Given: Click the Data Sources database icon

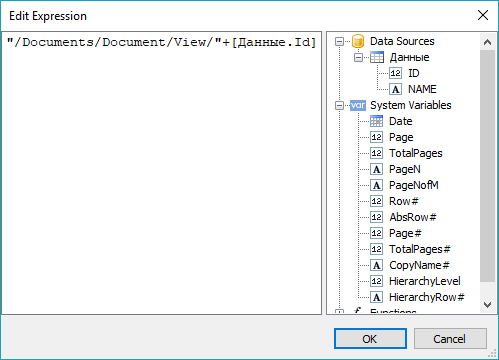Looking at the screenshot, I should pos(358,41).
